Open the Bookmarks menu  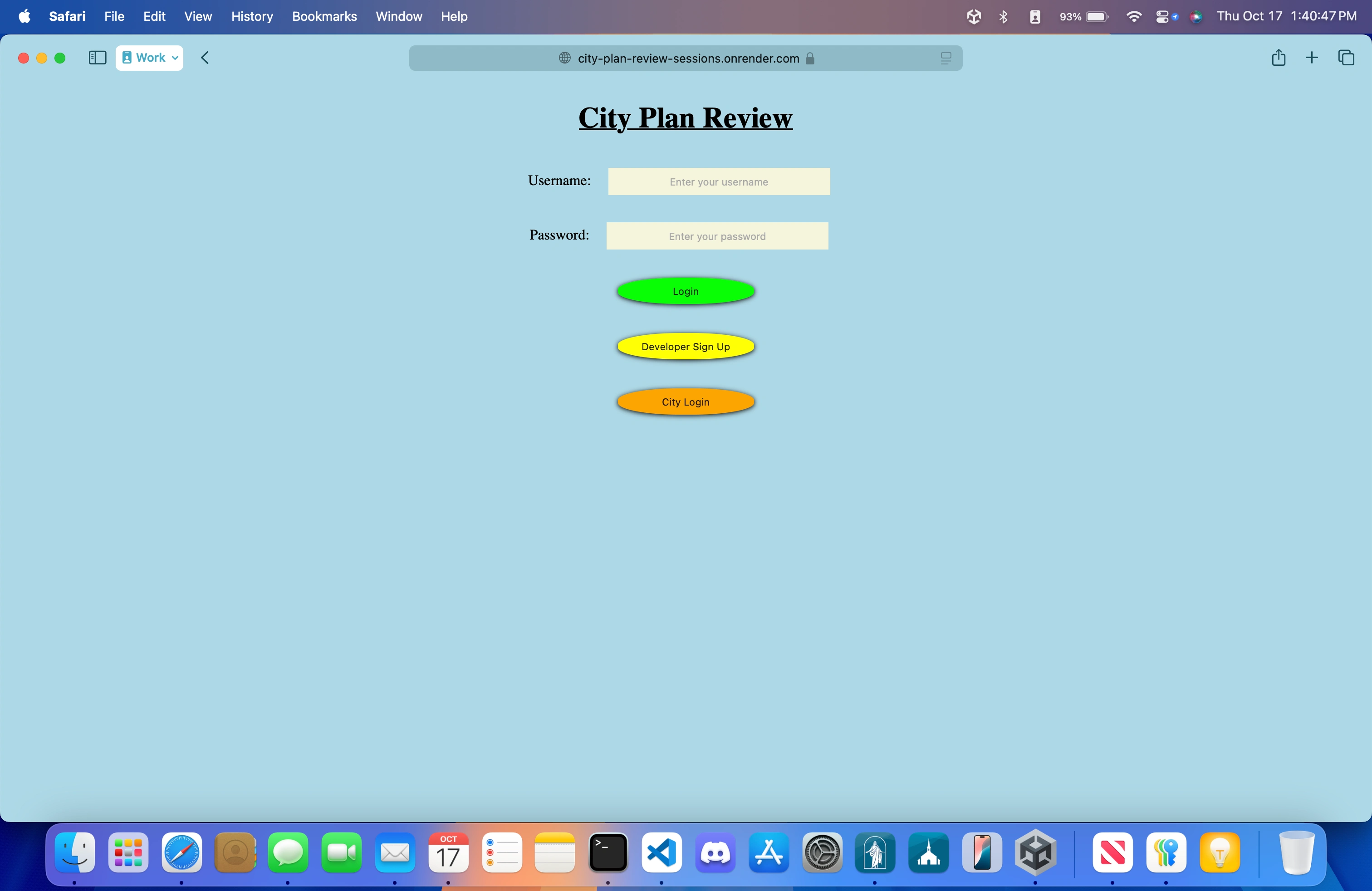point(324,16)
